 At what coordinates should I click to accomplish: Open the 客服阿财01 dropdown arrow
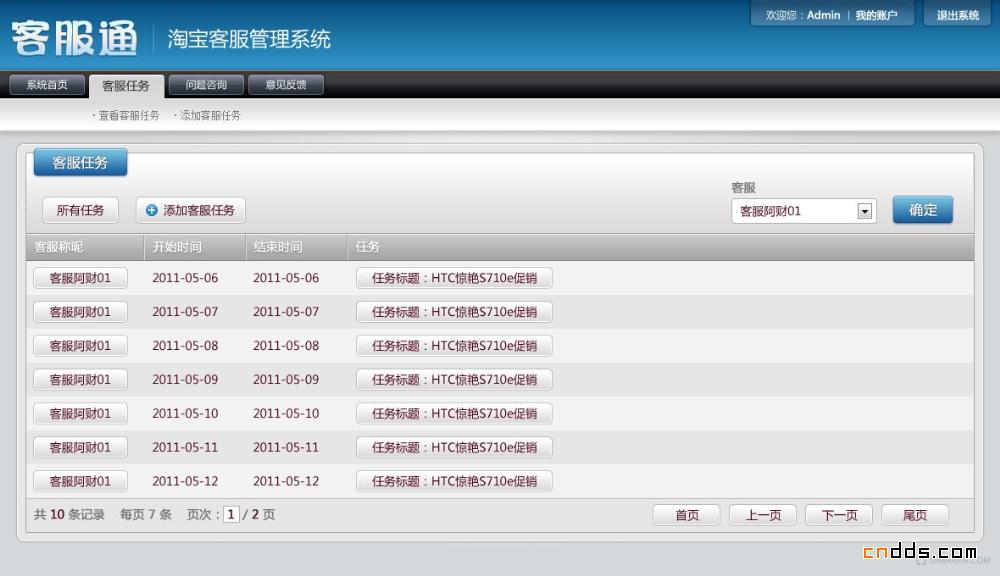[x=864, y=211]
